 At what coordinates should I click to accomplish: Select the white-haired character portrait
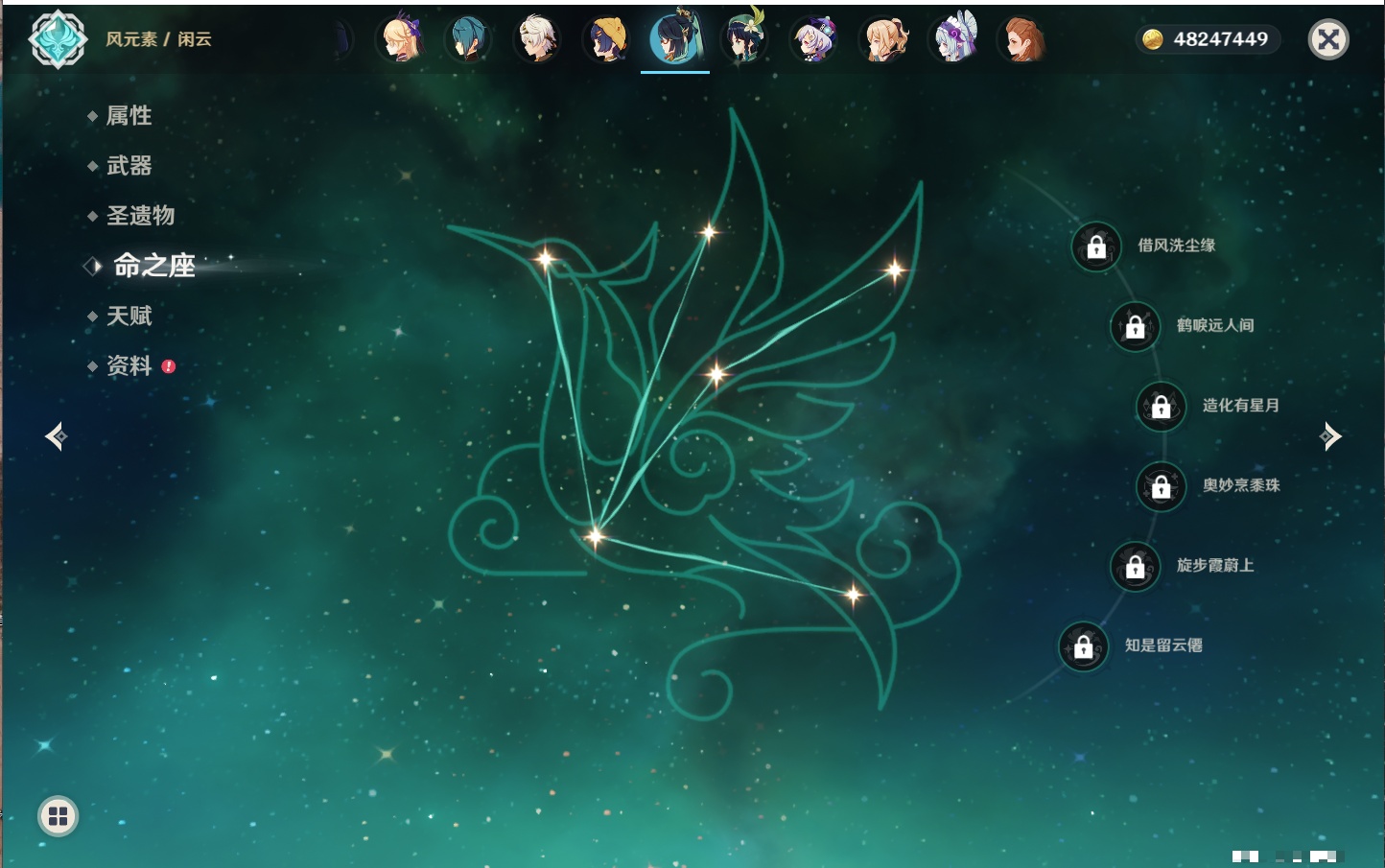click(x=538, y=39)
